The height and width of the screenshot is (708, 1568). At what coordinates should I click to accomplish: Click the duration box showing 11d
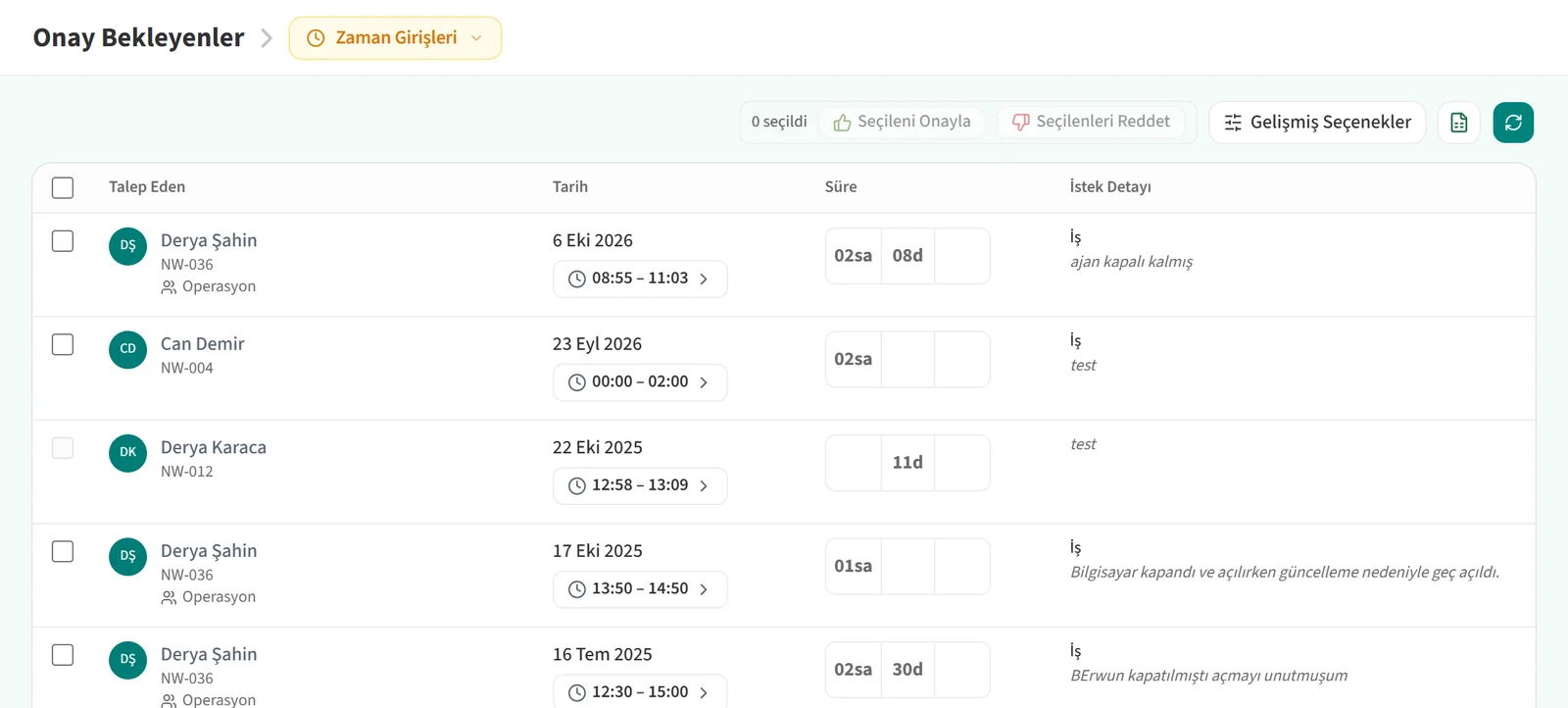(907, 463)
